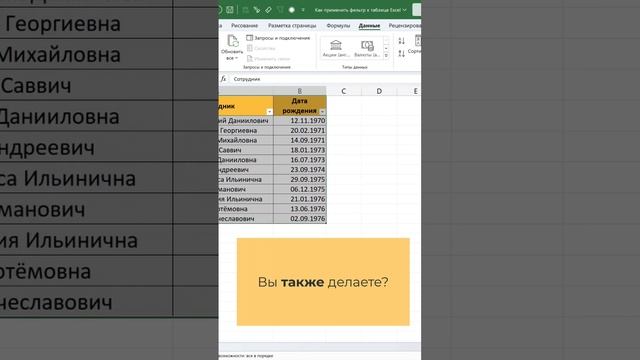Click the Refresh All icon

tap(233, 41)
